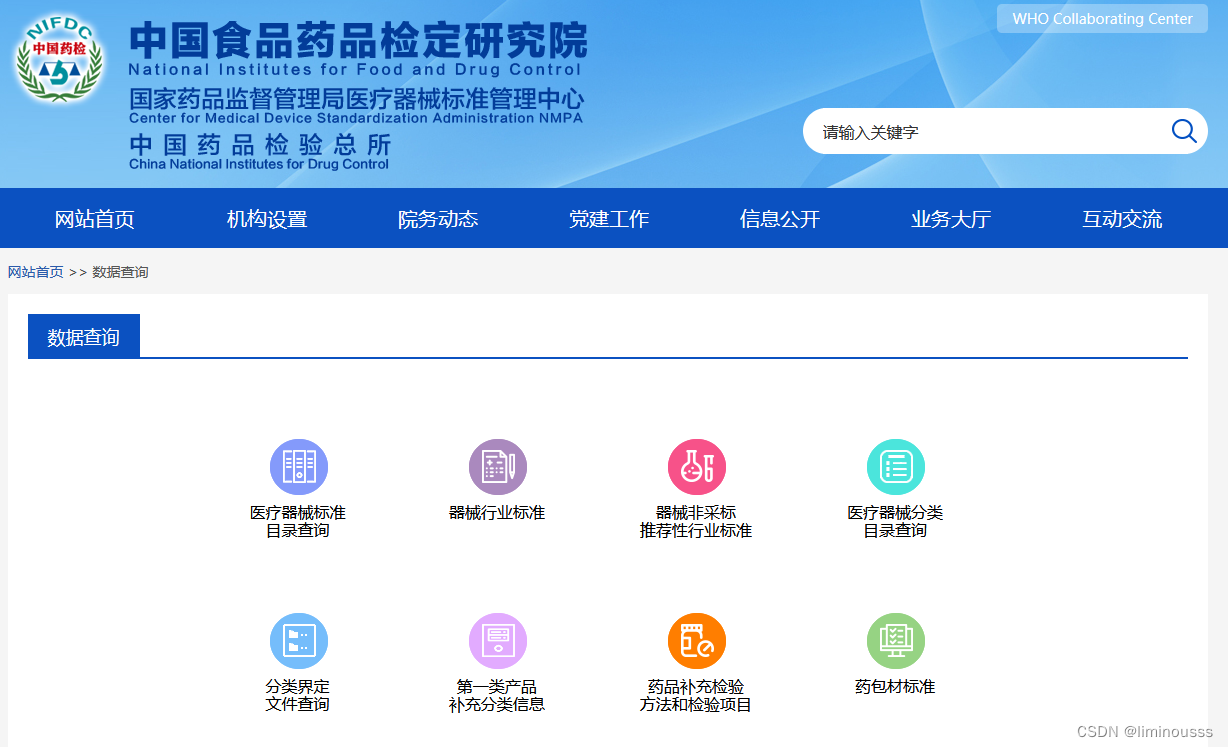Click the 医疗器械分类目录查询 text label

coord(895,521)
